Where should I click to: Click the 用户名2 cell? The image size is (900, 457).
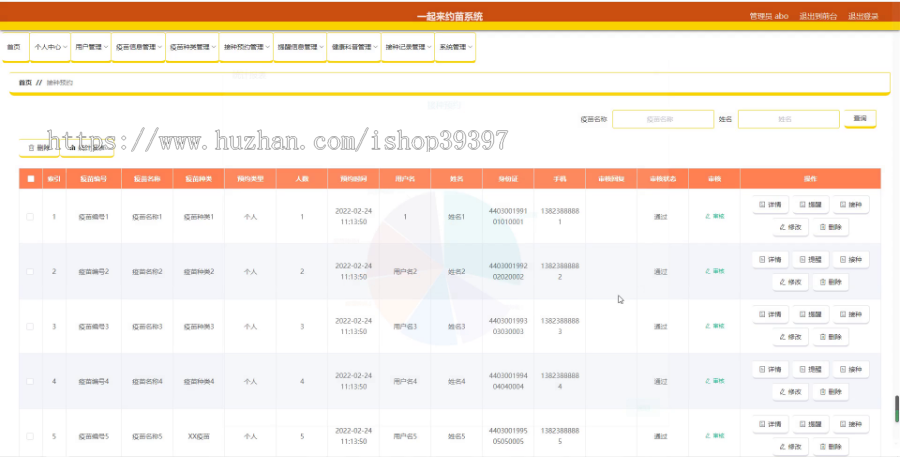point(405,272)
